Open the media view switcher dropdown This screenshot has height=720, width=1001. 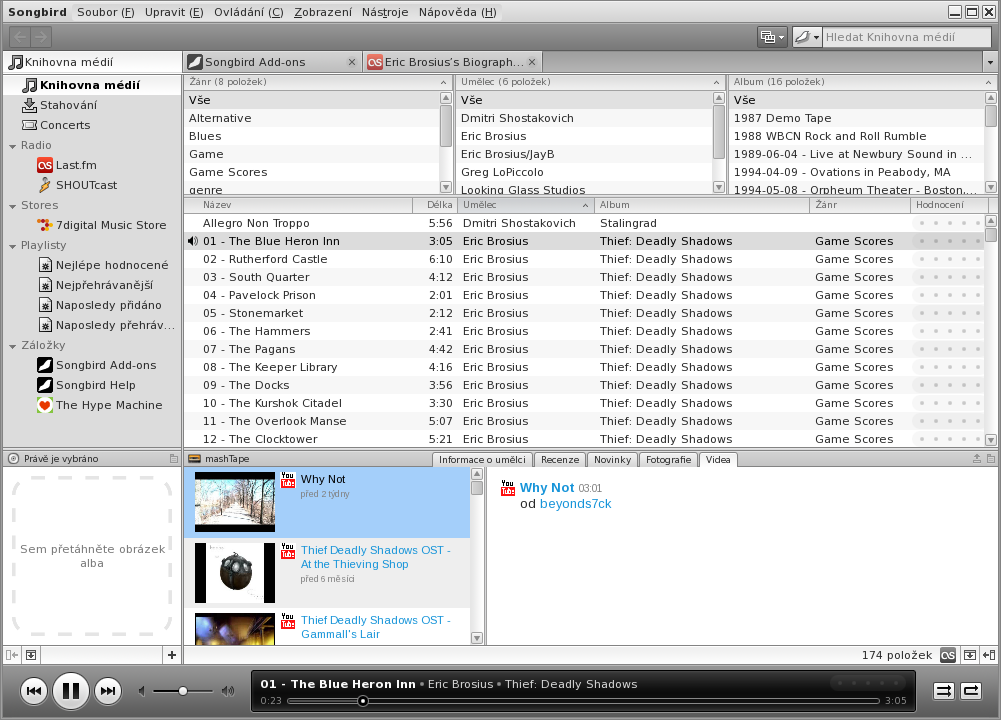[x=772, y=37]
